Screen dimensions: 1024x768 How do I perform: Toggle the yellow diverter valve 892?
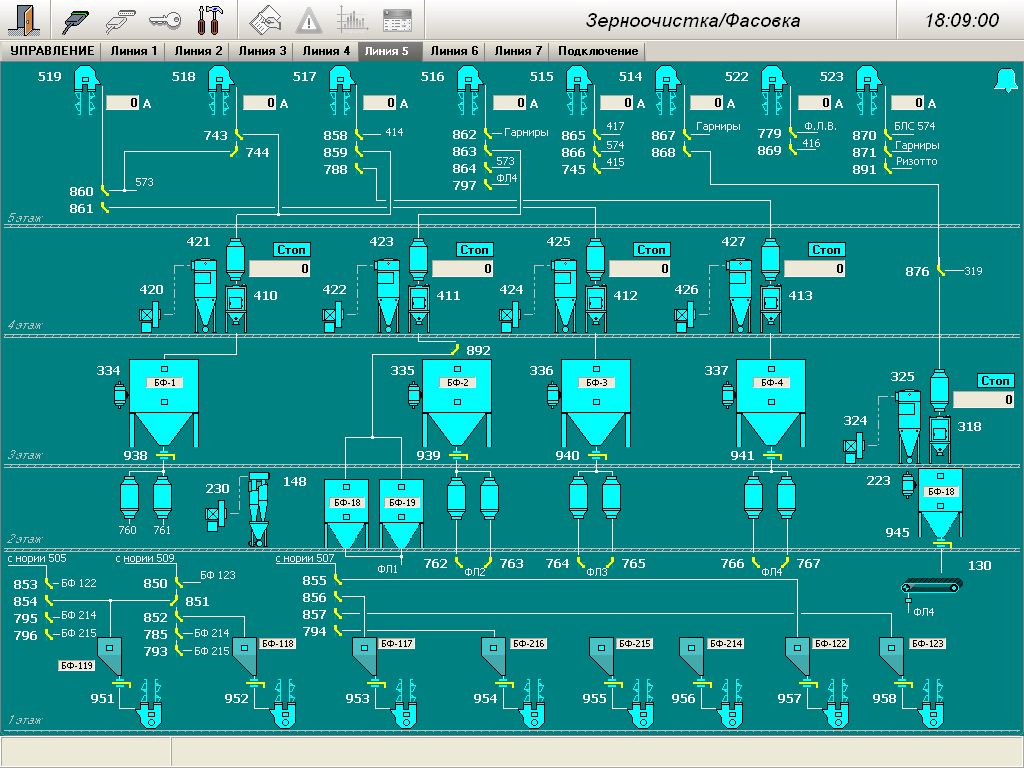click(456, 350)
